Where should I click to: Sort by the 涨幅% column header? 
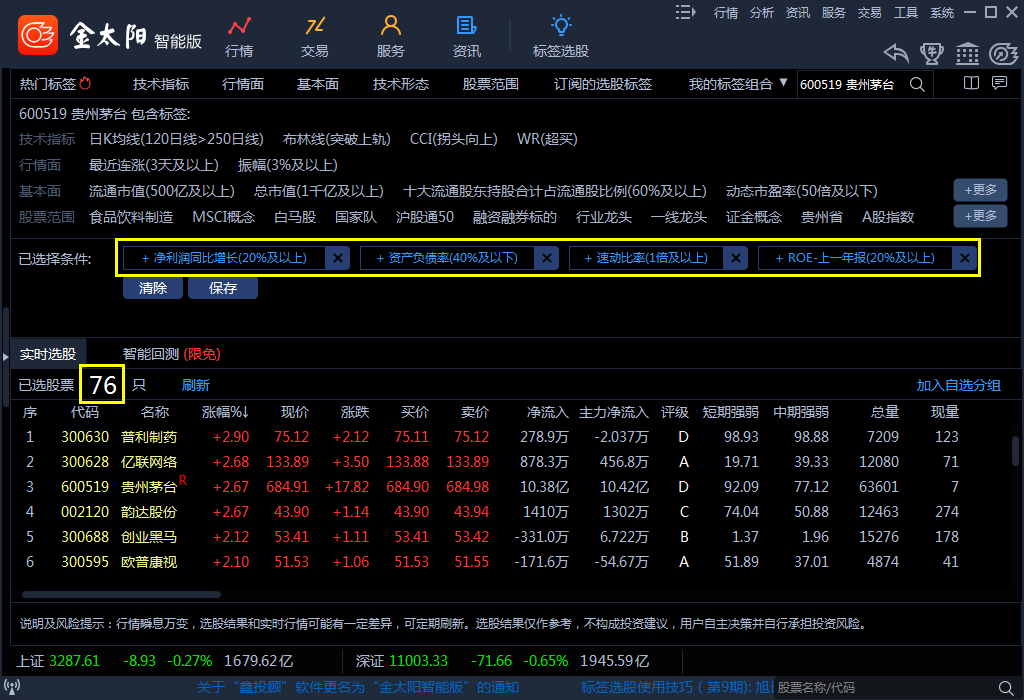225,412
